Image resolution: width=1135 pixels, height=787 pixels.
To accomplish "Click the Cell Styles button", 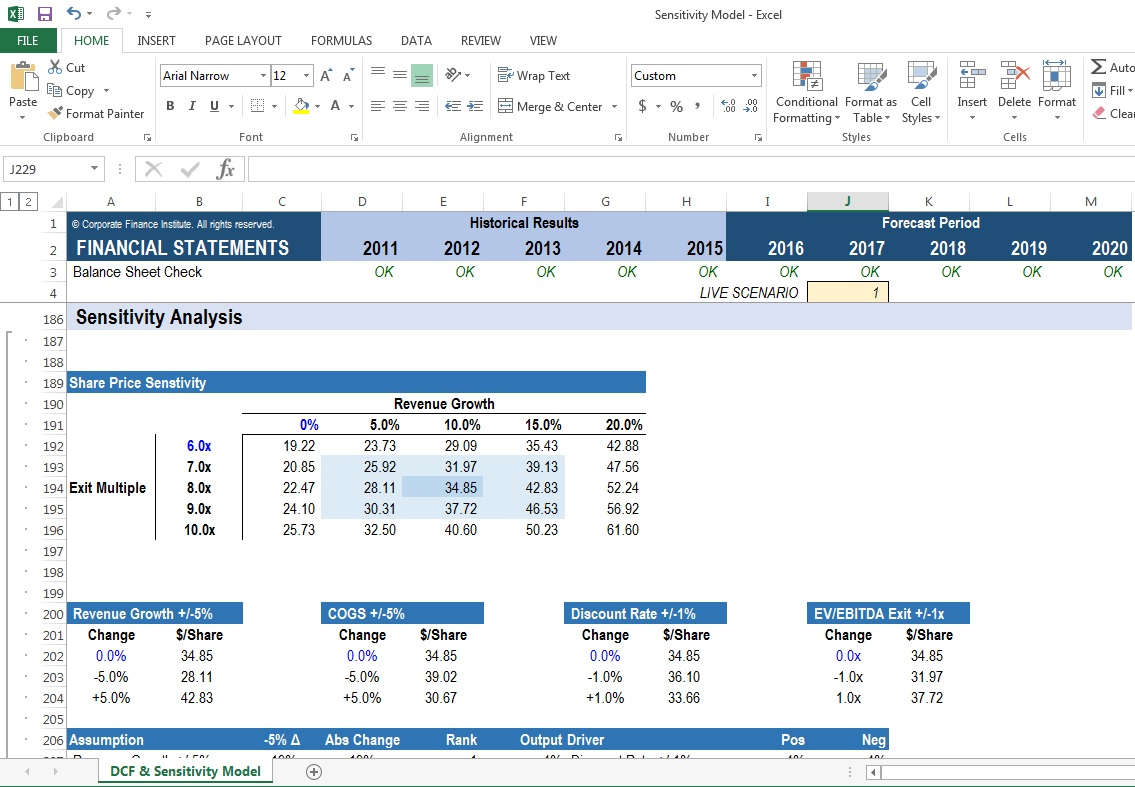I will point(921,93).
